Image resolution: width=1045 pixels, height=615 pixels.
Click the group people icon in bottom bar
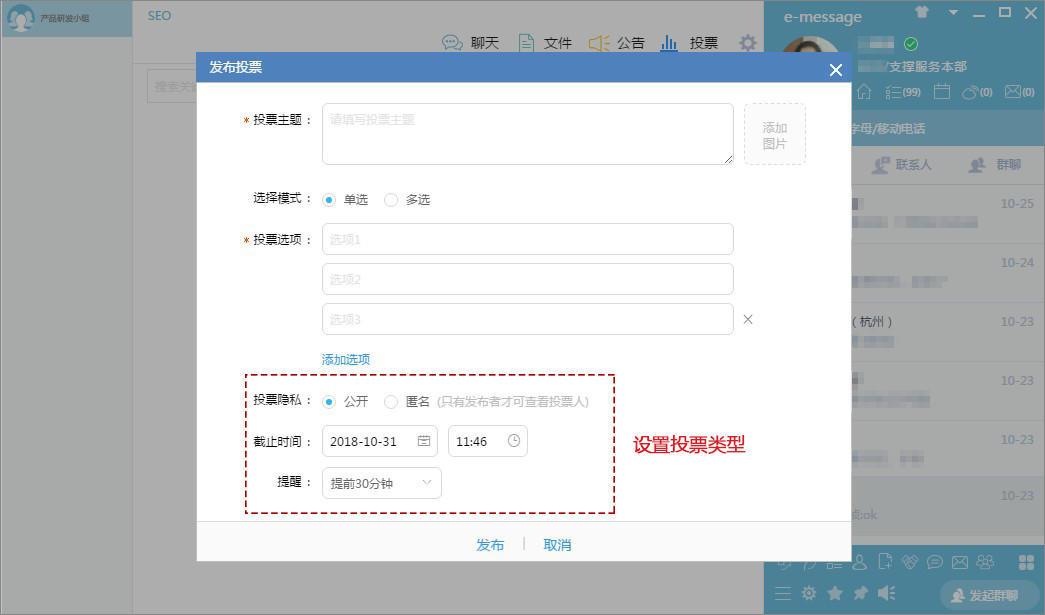point(984,562)
